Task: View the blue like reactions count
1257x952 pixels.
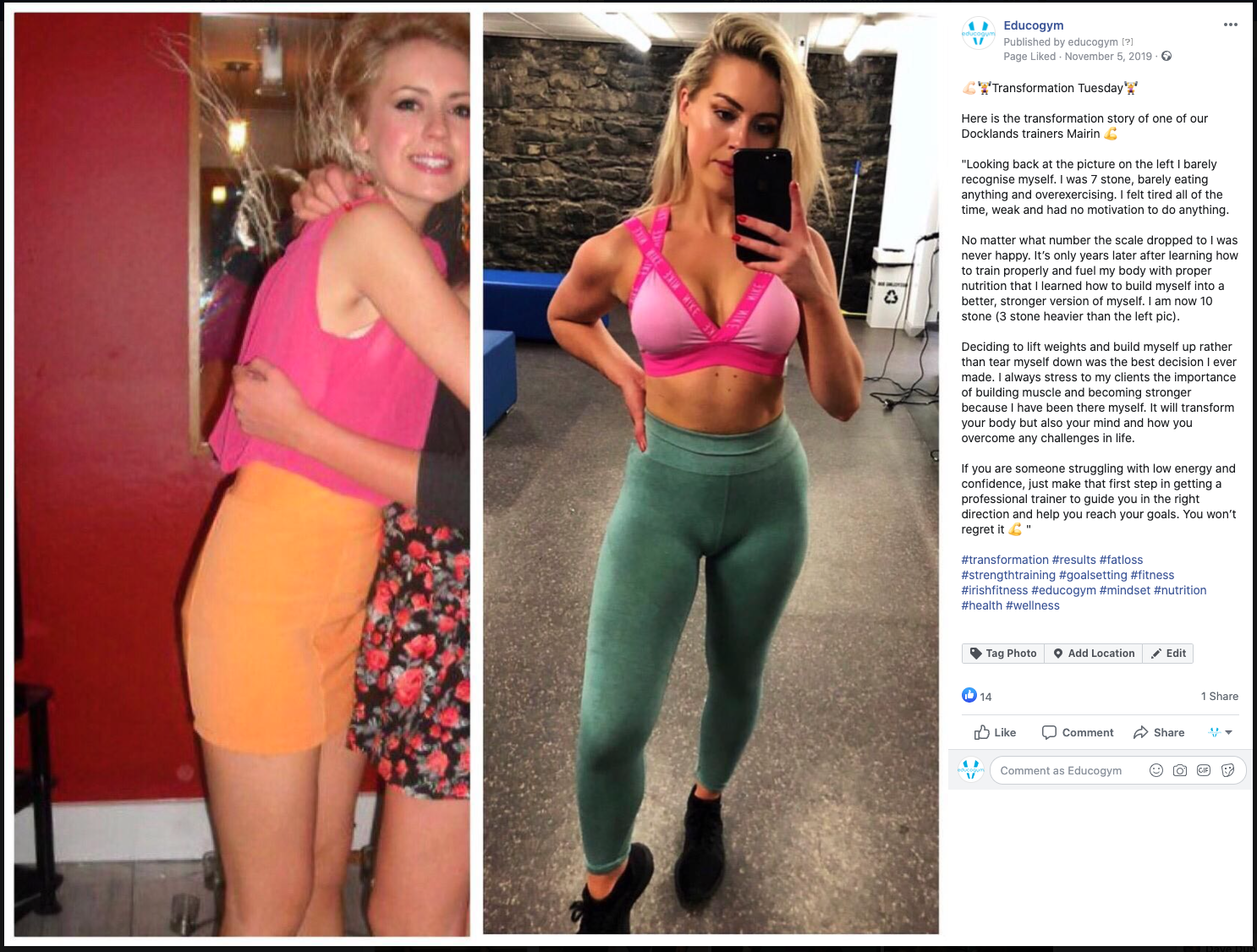Action: [x=977, y=696]
